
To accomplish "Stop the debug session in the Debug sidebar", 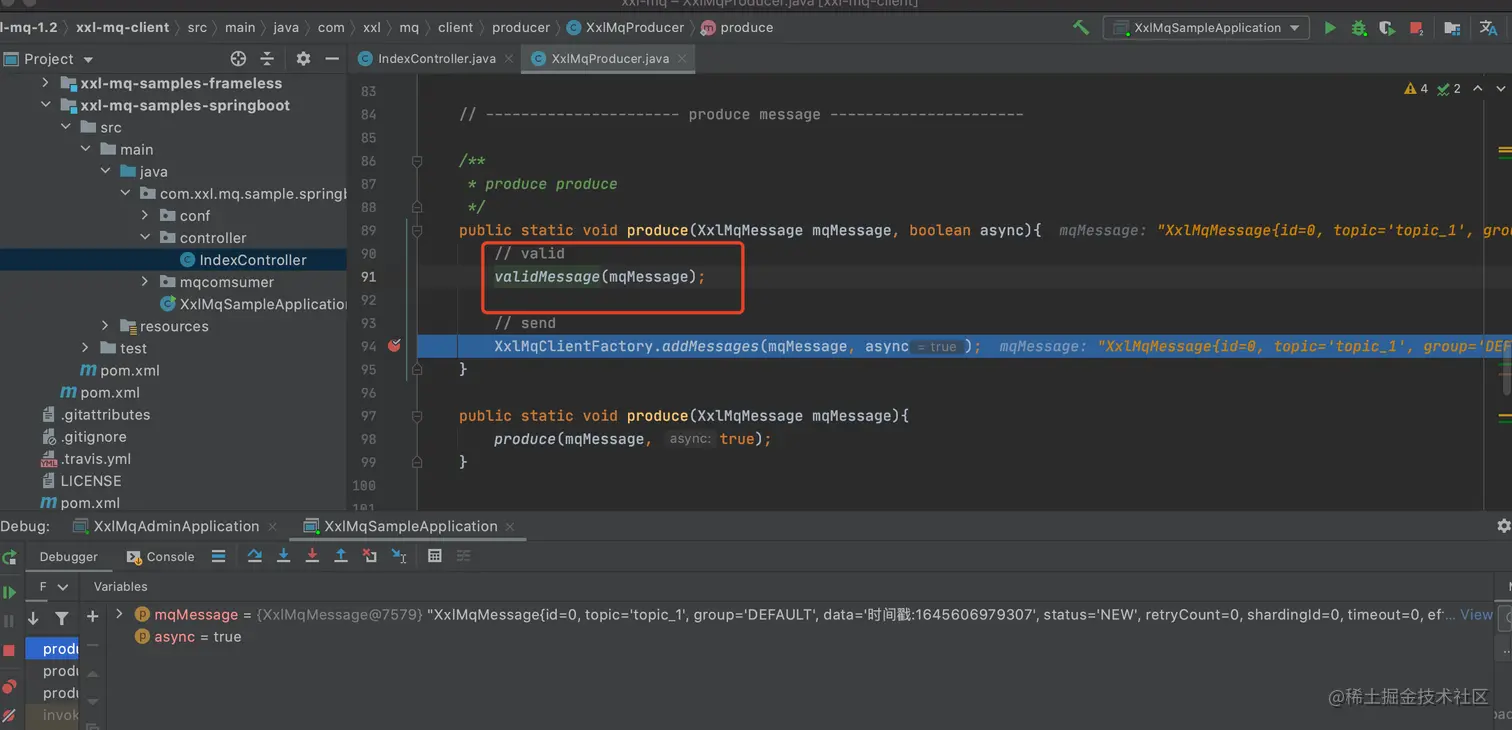I will pos(9,651).
